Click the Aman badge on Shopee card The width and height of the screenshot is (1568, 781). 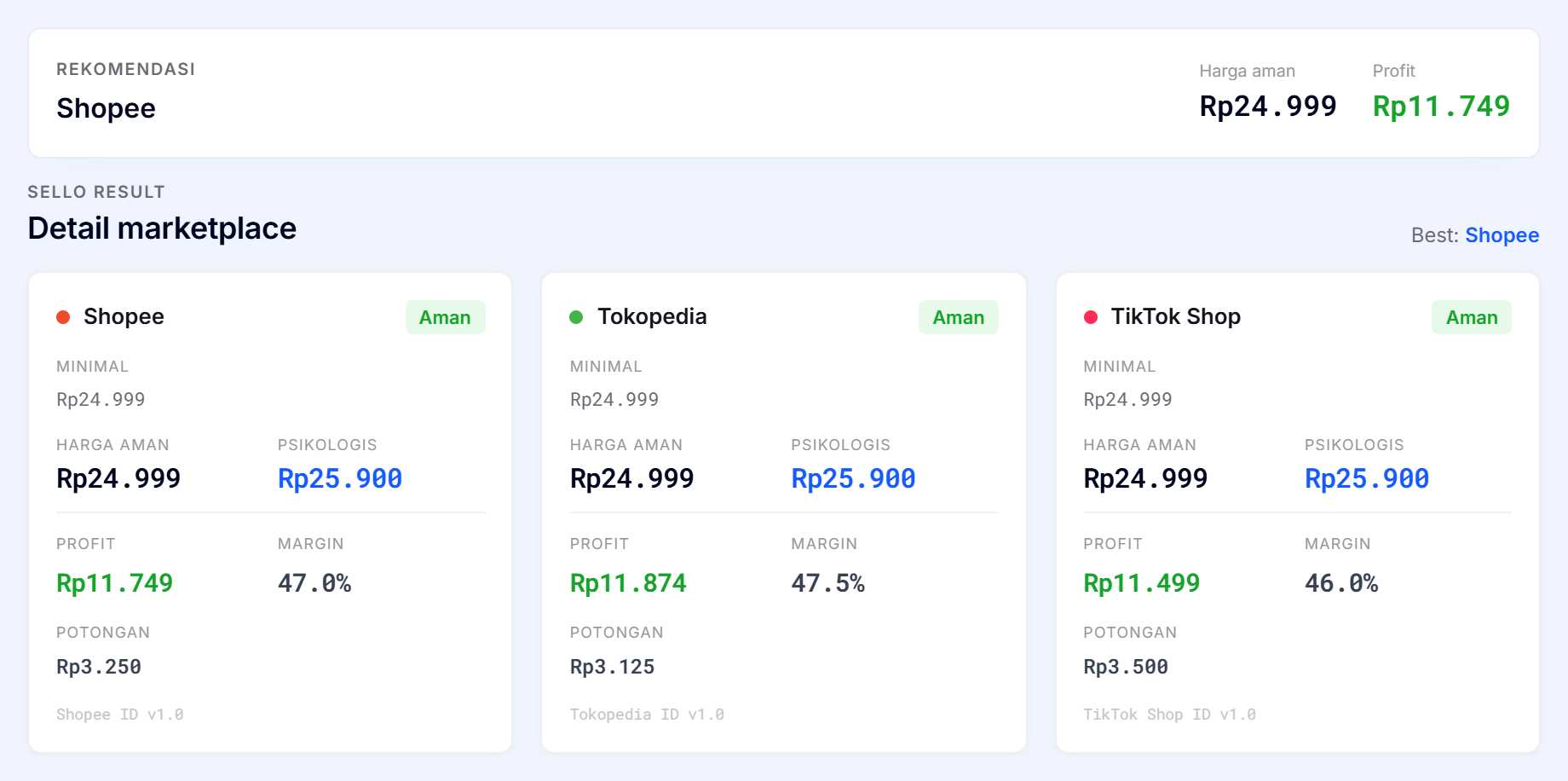pos(445,317)
